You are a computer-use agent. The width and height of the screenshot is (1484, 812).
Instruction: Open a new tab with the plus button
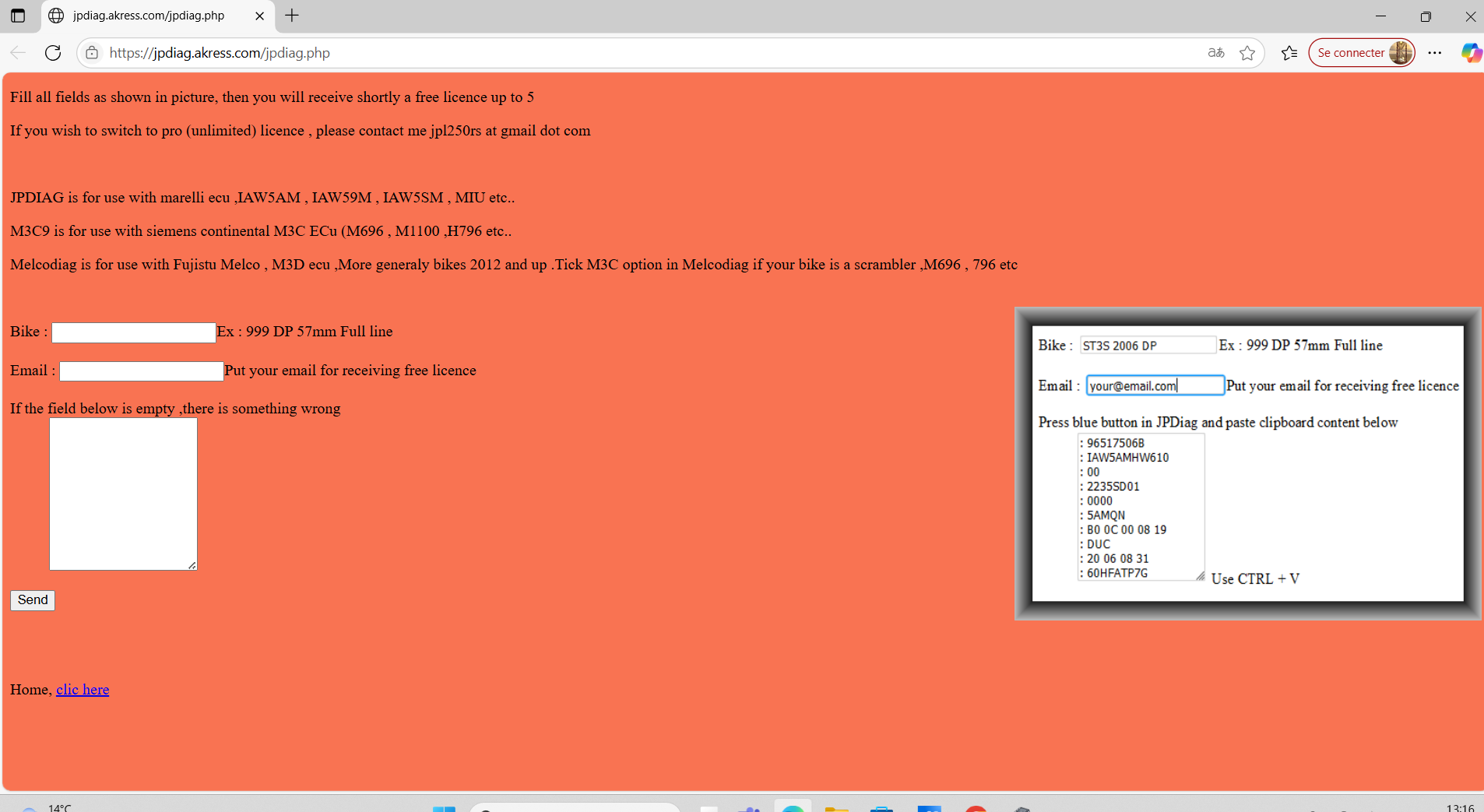292,16
